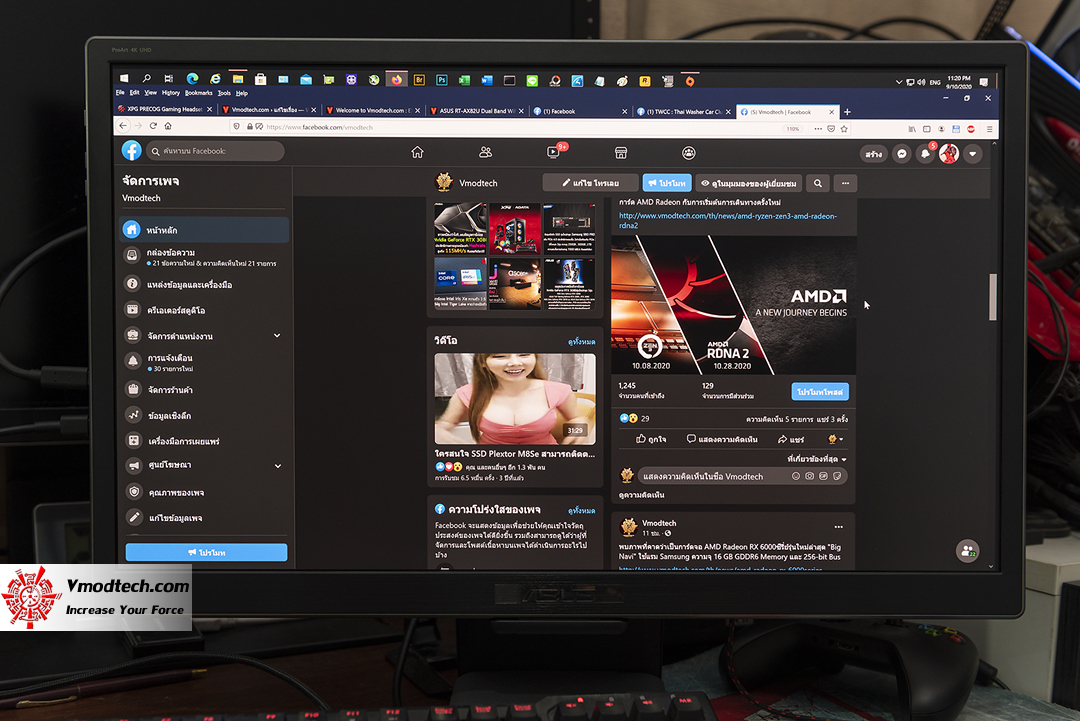The height and width of the screenshot is (721, 1080).
Task: Add a GIF to the comment
Action: coord(823,476)
